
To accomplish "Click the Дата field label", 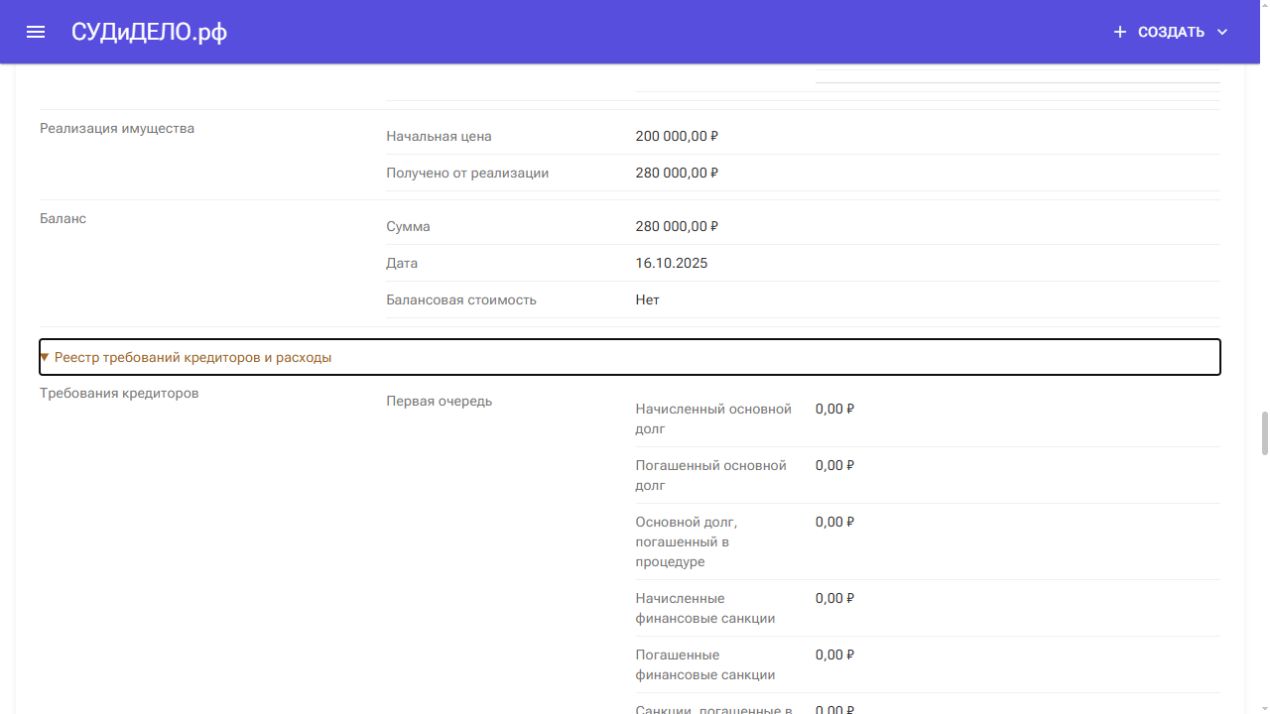I will pyautogui.click(x=402, y=263).
